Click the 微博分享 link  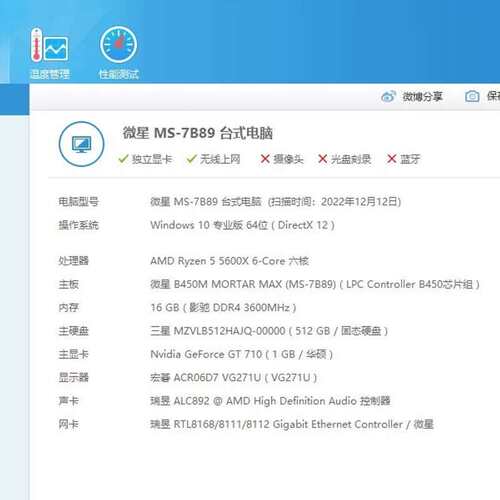click(x=422, y=97)
